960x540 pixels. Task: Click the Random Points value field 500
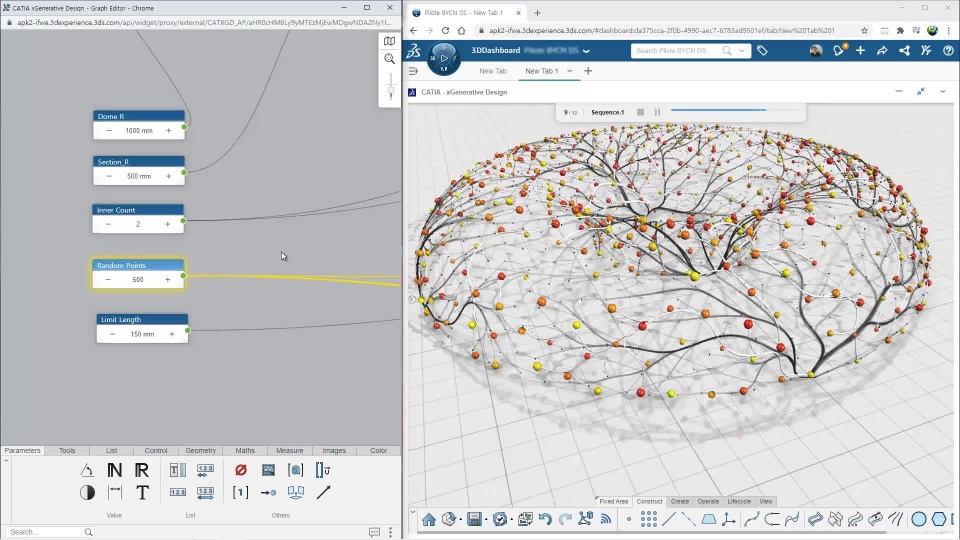pos(138,280)
